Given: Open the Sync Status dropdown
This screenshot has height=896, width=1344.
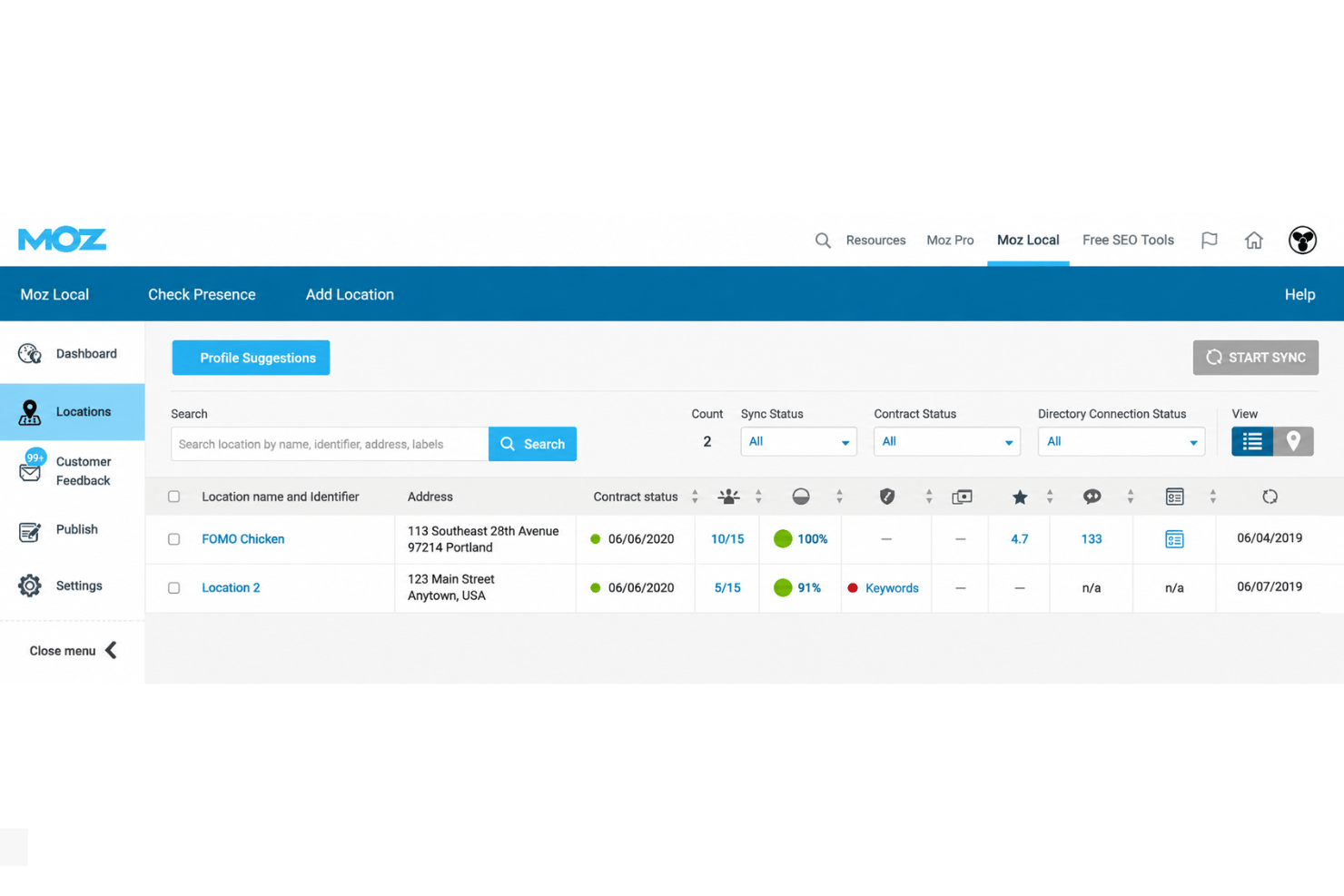Looking at the screenshot, I should tap(798, 442).
